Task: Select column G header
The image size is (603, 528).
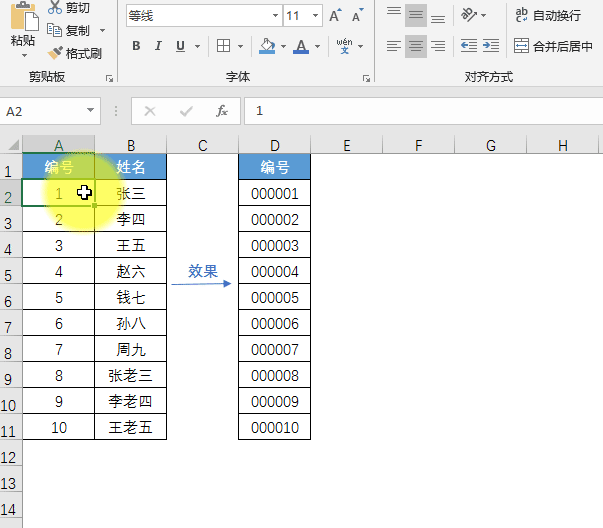Action: 491,145
